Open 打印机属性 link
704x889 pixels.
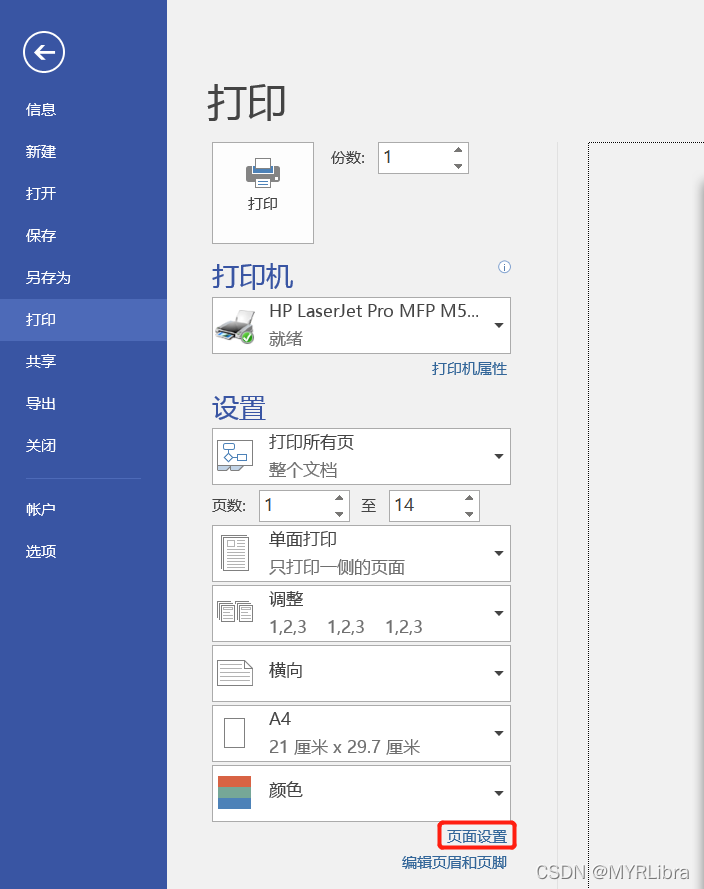pos(469,369)
